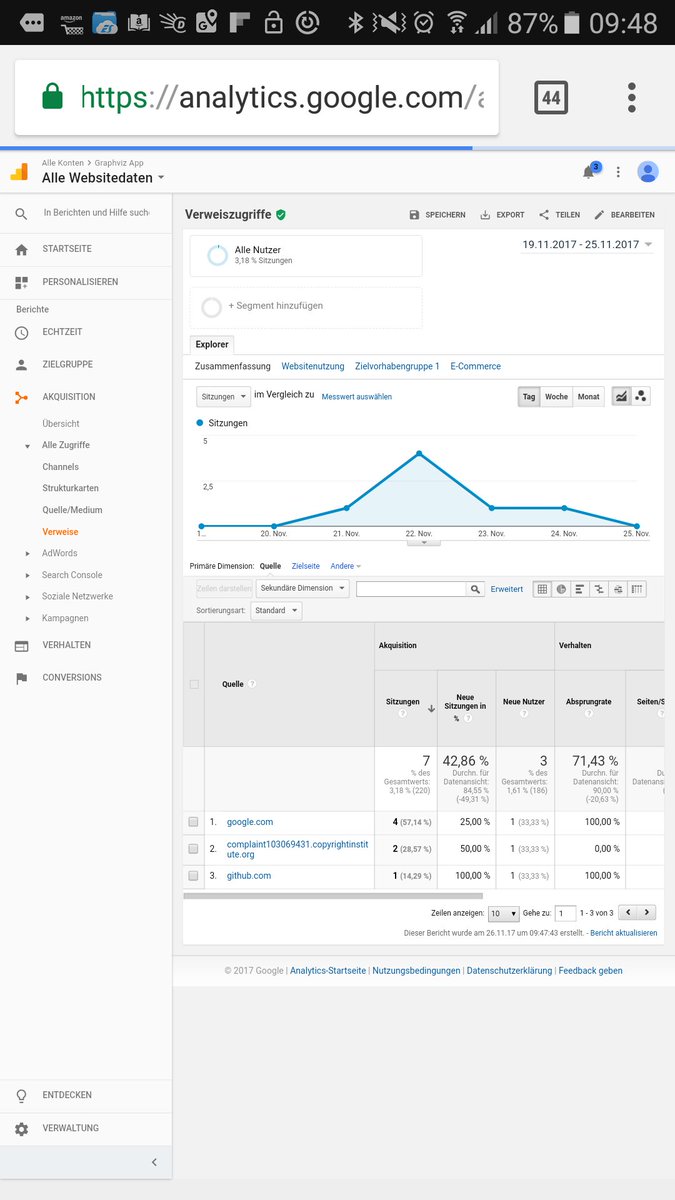
Task: Click help icon next to Quelle header
Action: [252, 685]
